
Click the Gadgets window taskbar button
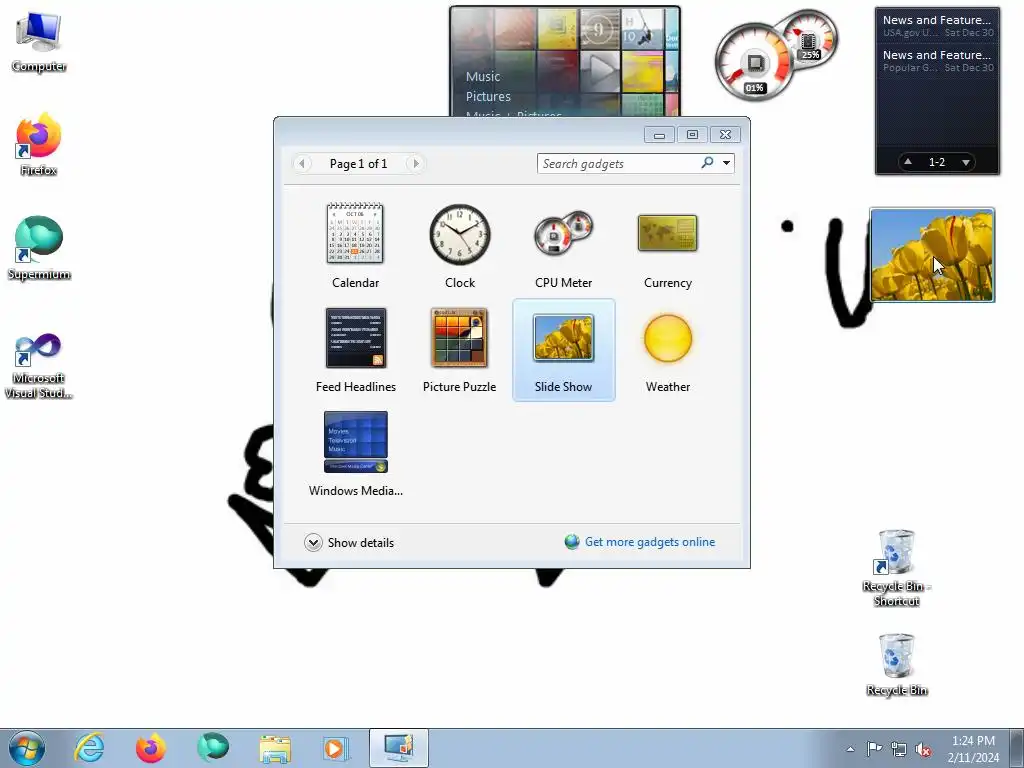pyautogui.click(x=398, y=748)
